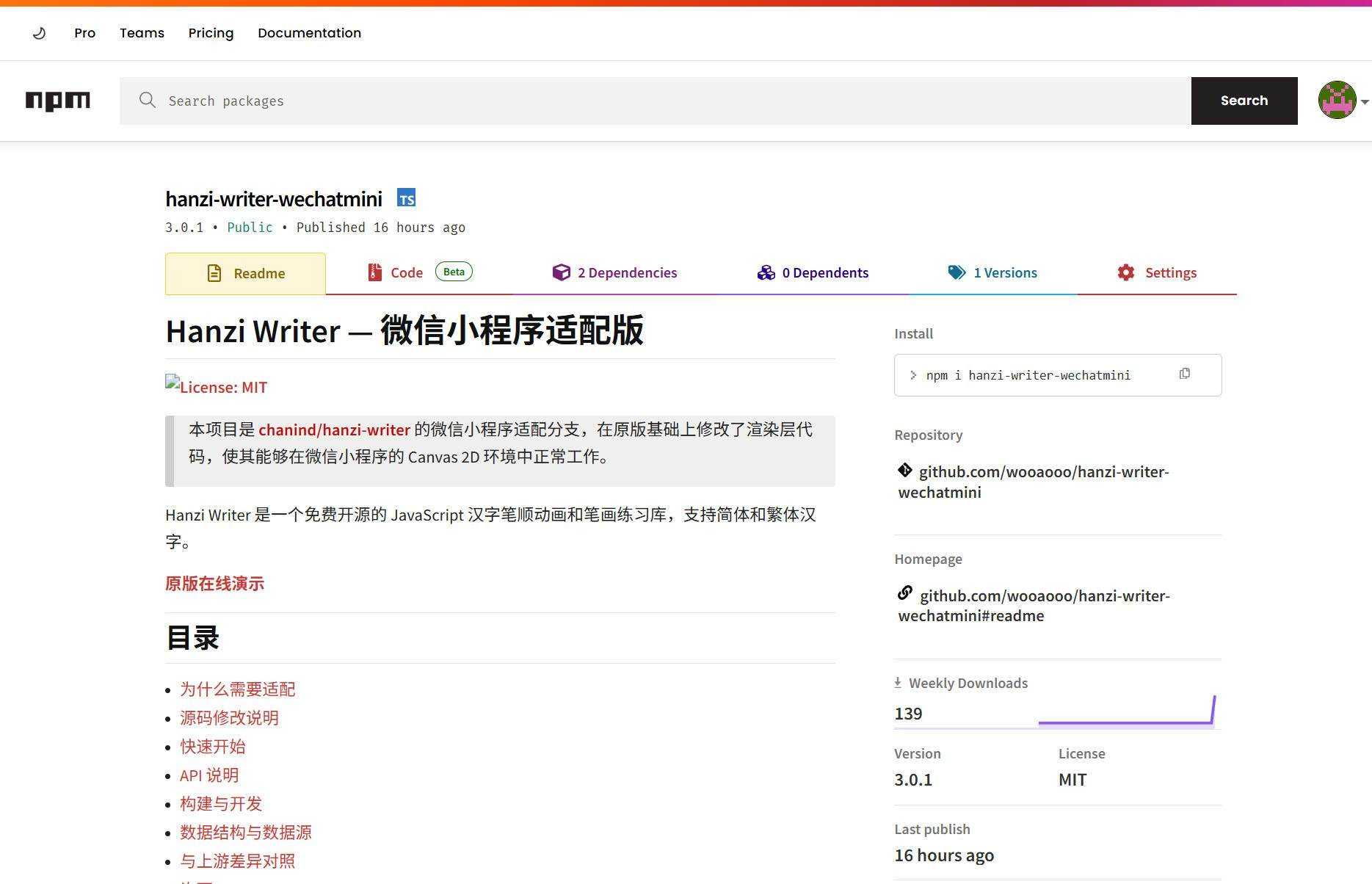
Task: Click the 16 hours ago last publish
Action: pyautogui.click(x=944, y=855)
